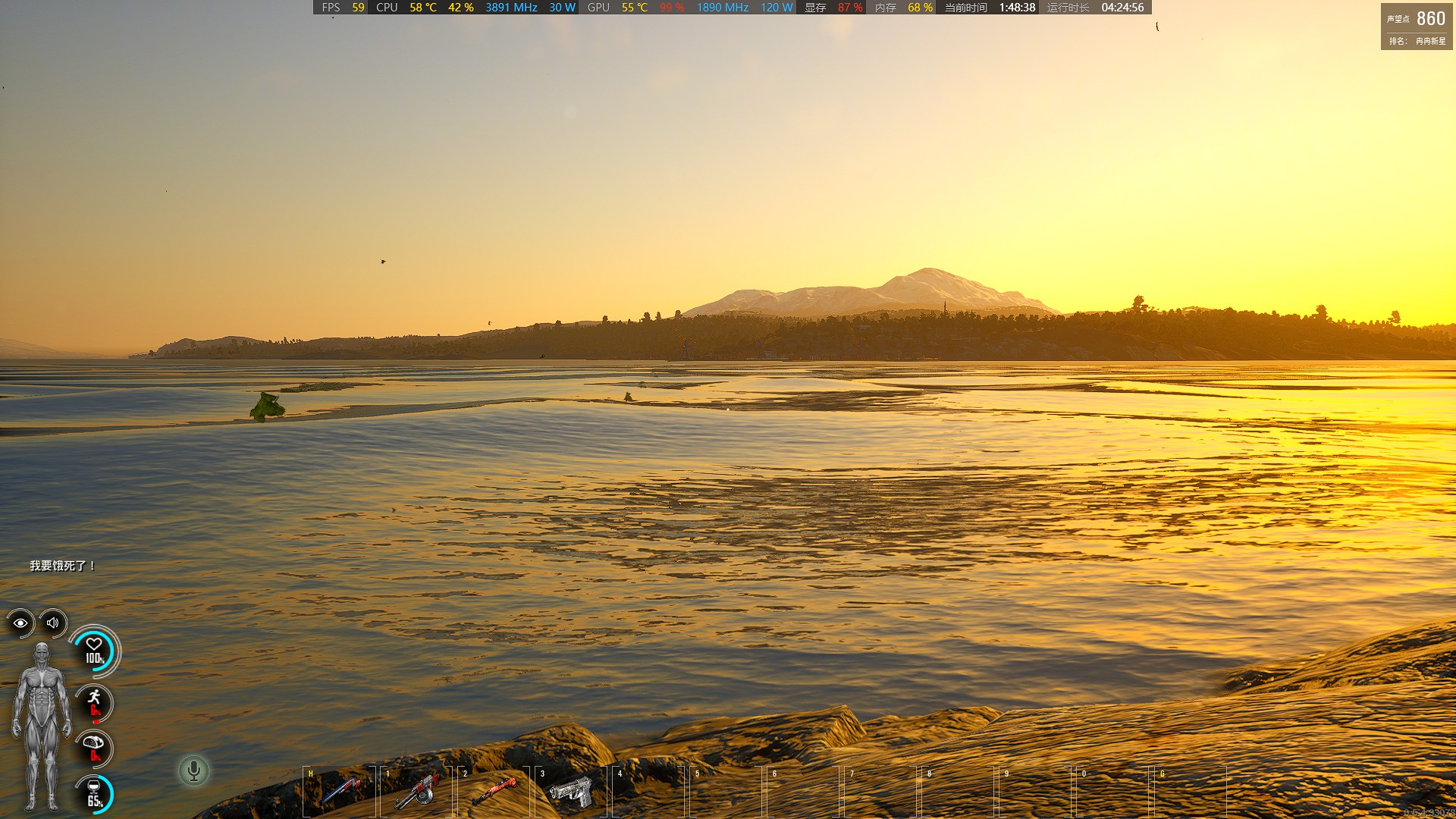The image size is (1456, 819).
Task: Toggle the speaker noise indicator
Action: tap(52, 623)
